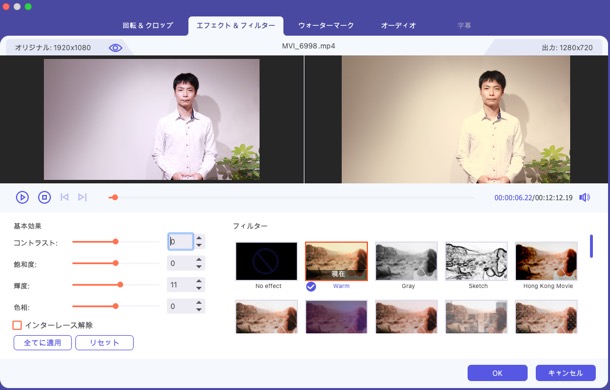Click the 出力: 1280x720 label

tap(567, 48)
